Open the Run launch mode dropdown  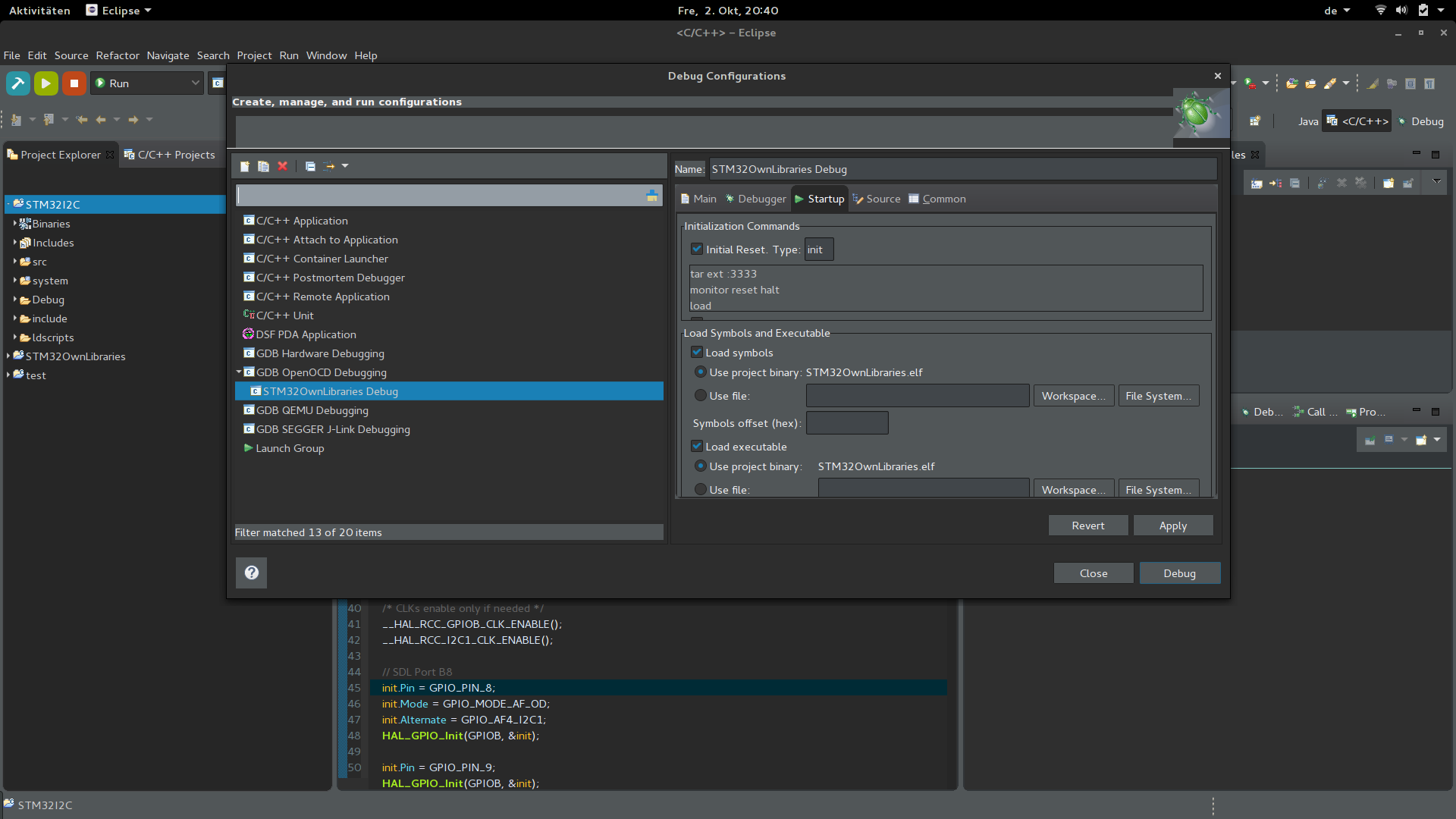(x=195, y=83)
